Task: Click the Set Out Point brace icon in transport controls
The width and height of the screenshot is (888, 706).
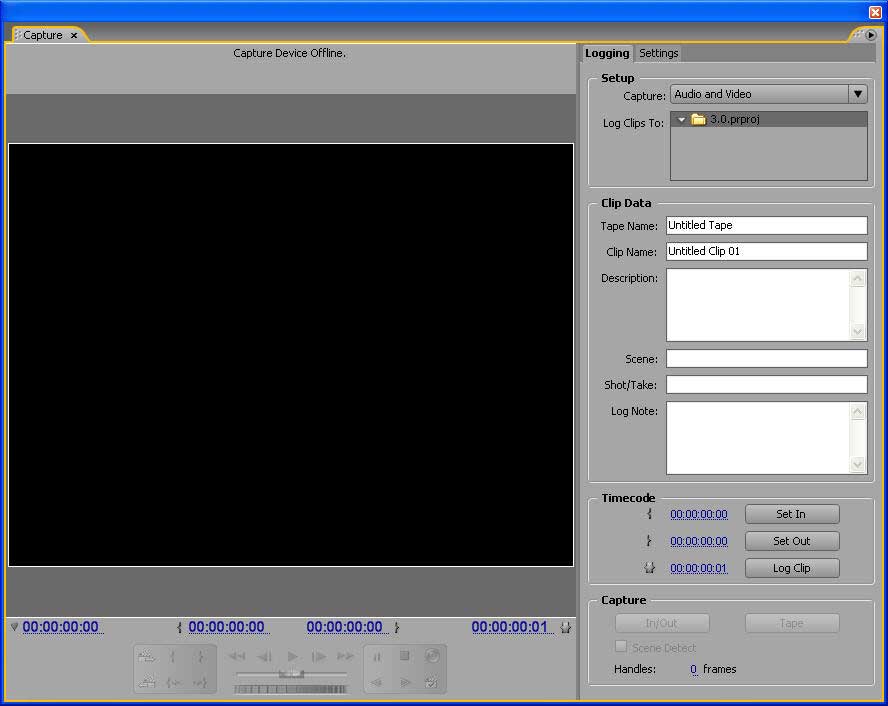Action: click(x=200, y=656)
